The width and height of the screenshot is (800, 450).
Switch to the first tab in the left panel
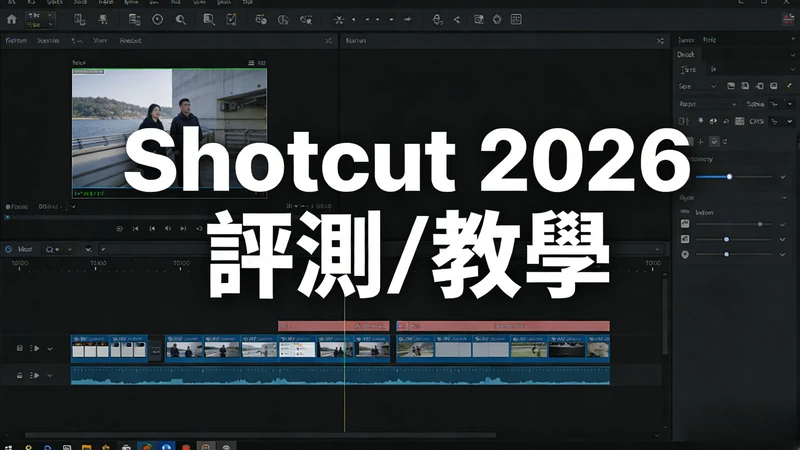click(x=16, y=41)
